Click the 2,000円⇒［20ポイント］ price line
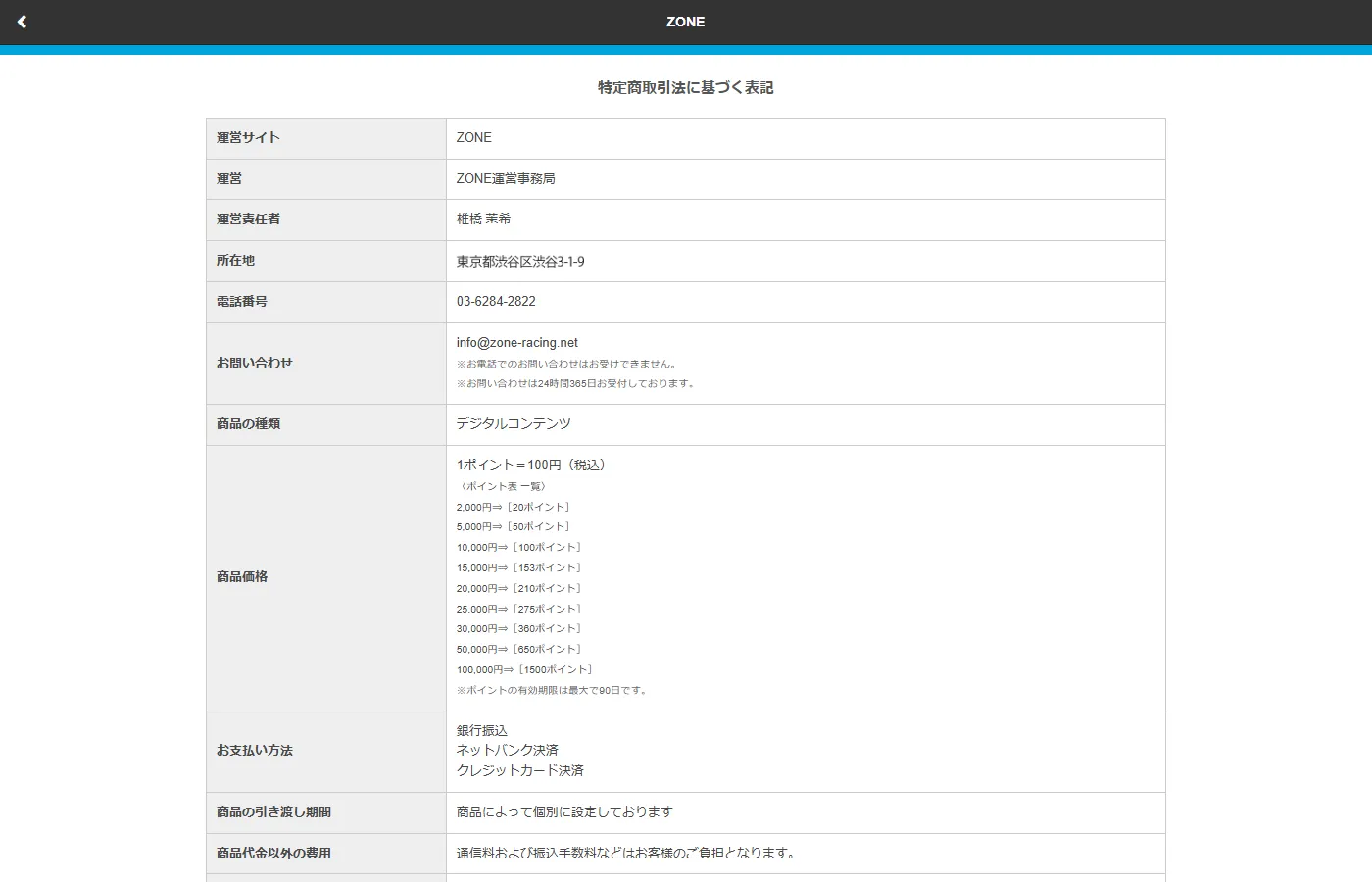Screen dimensions: 1372x882 pos(514,507)
